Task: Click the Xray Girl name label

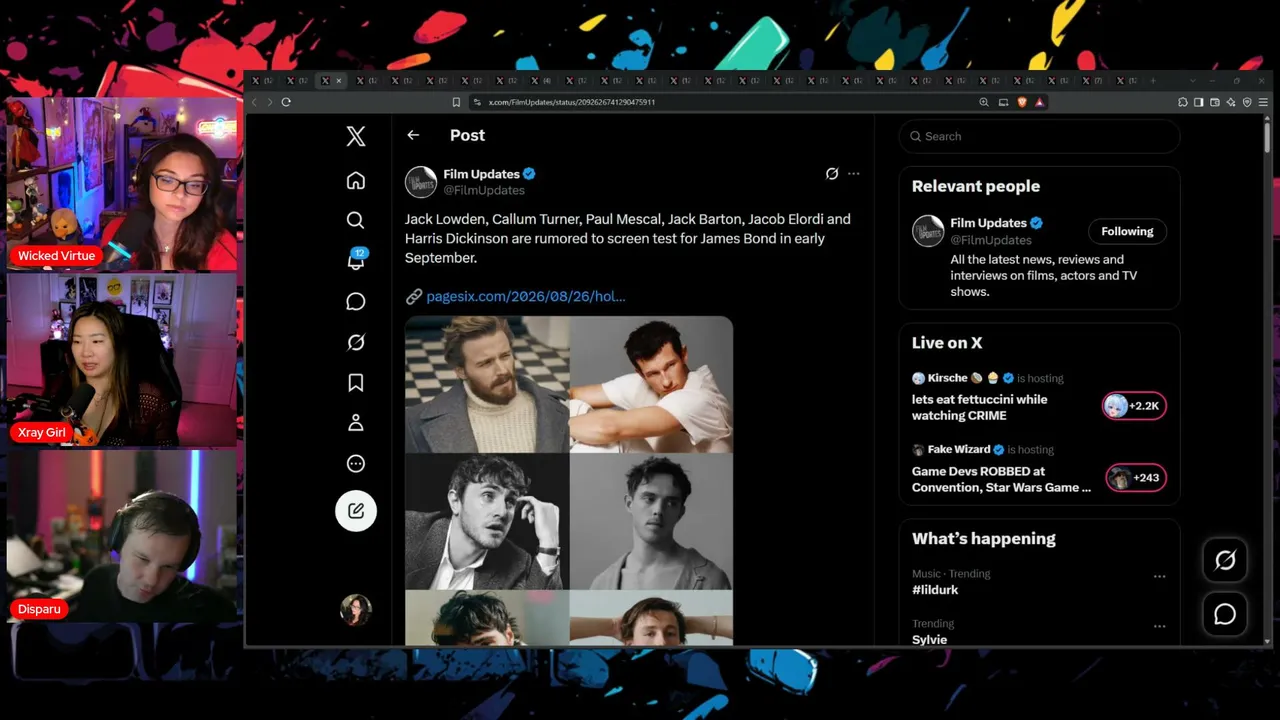Action: (42, 433)
